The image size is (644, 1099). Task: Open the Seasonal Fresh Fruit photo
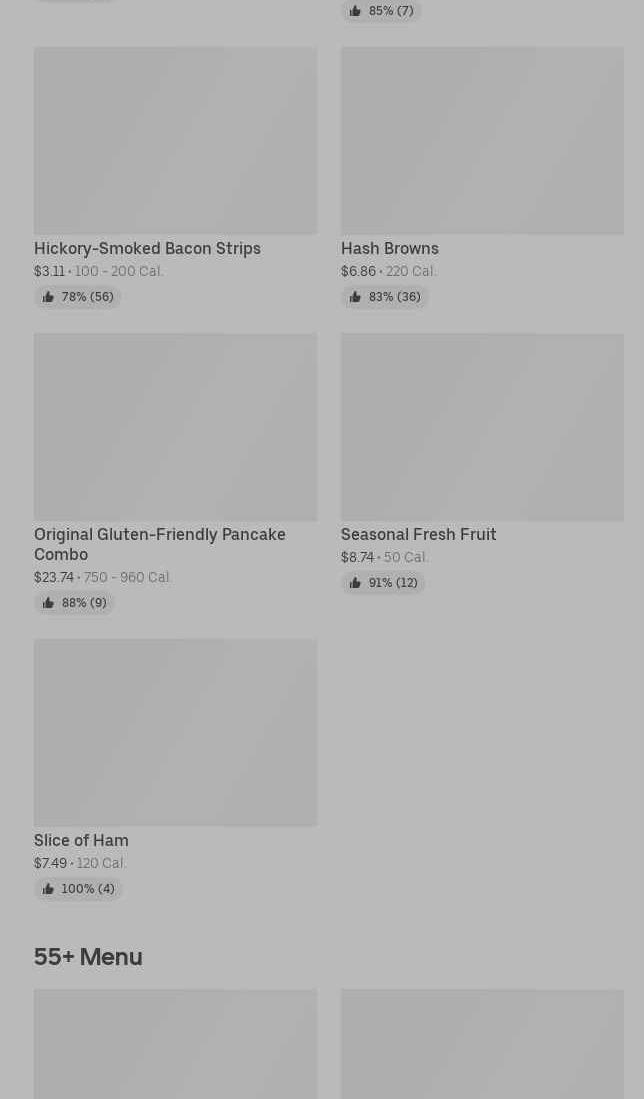click(x=482, y=426)
